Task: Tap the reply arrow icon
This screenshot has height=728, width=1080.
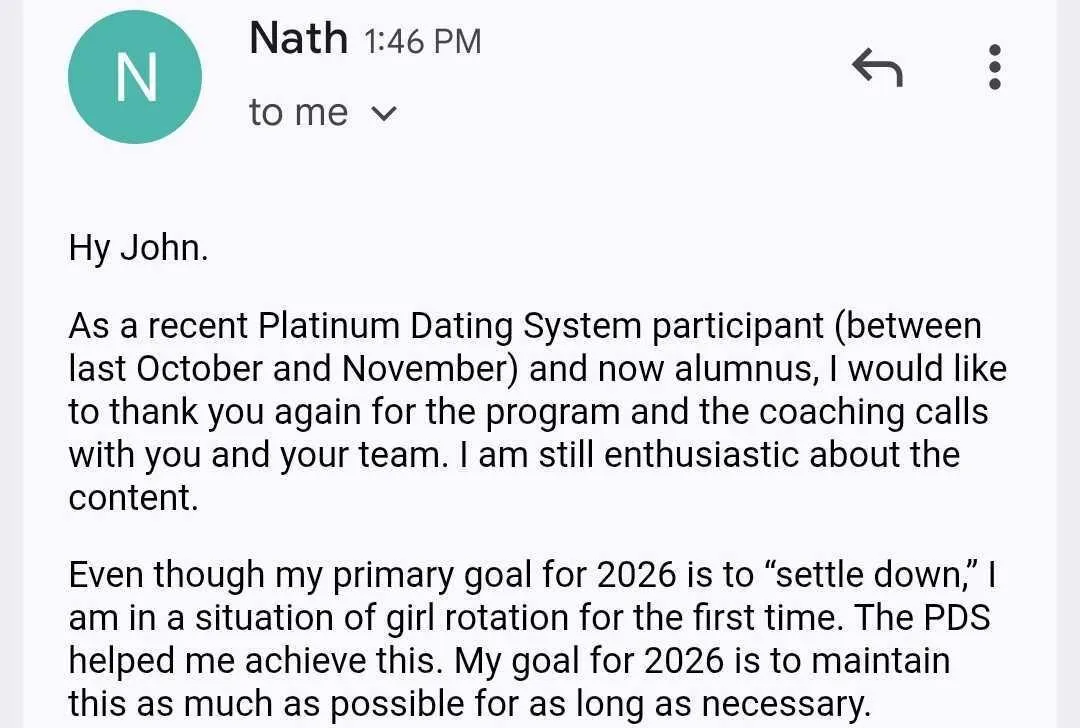Action: 877,68
